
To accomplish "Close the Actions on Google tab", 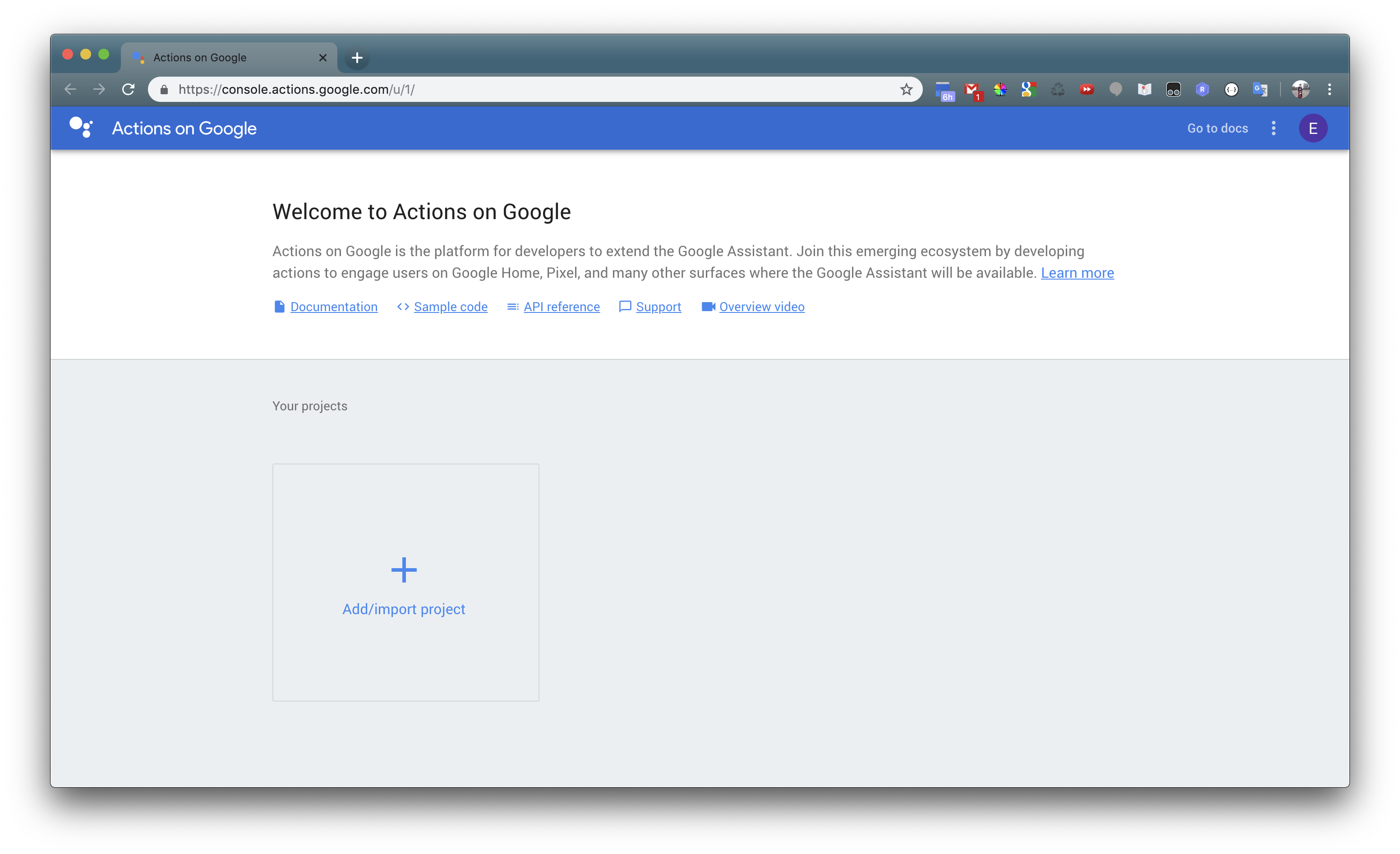I will 323,57.
